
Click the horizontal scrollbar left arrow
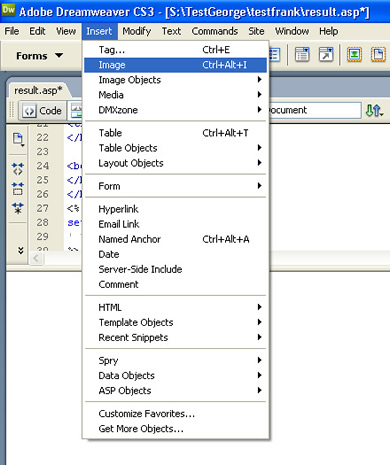pyautogui.click(x=36, y=258)
